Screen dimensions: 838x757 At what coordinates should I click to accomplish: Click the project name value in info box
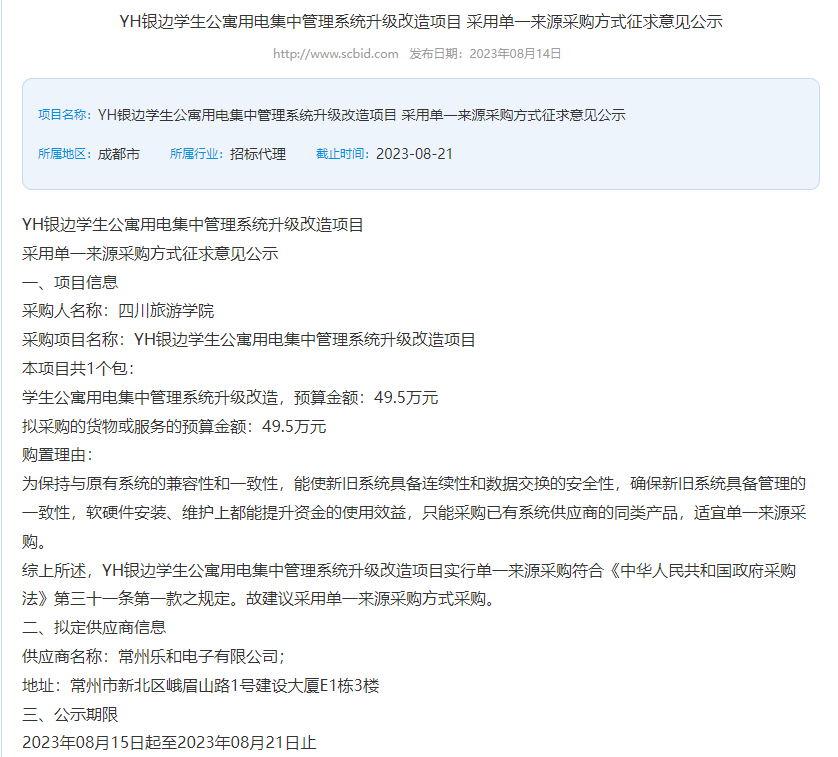[361, 115]
